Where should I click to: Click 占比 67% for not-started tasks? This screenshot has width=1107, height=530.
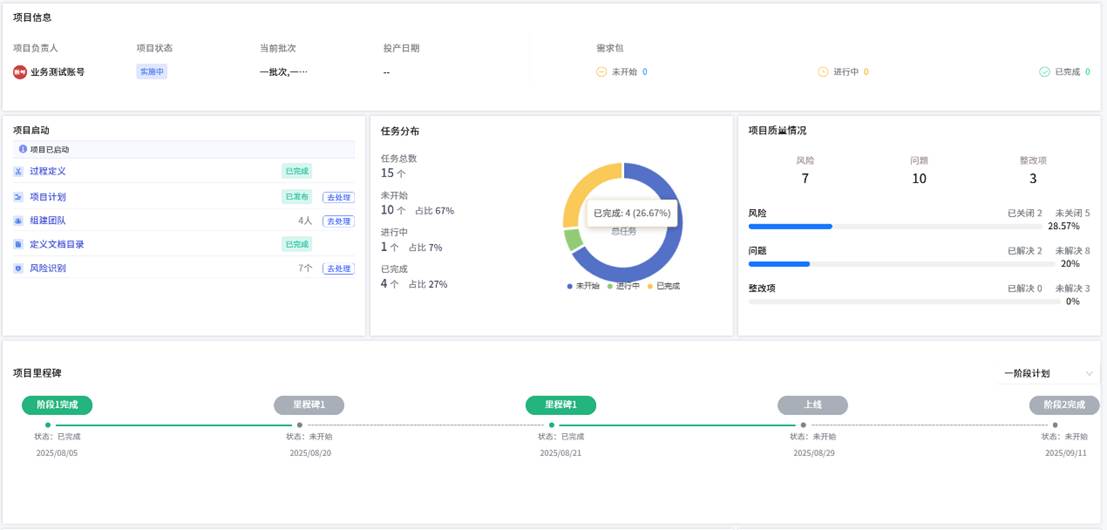pos(434,210)
